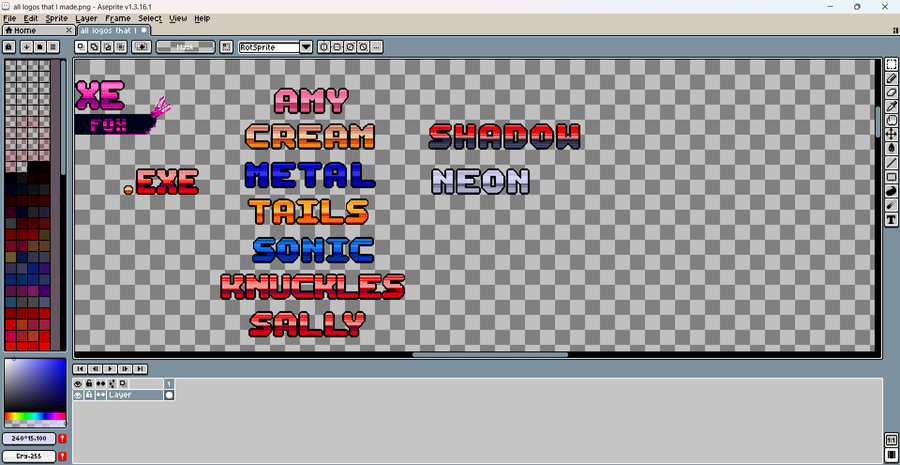
Task: Click the palette sort arrow icon
Action: 26,46
